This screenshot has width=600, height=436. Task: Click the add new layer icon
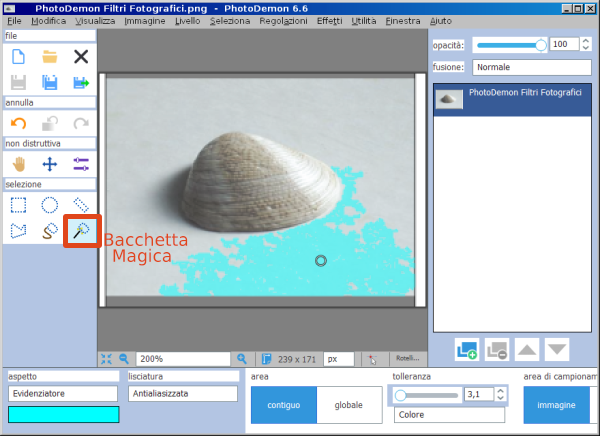[466, 349]
